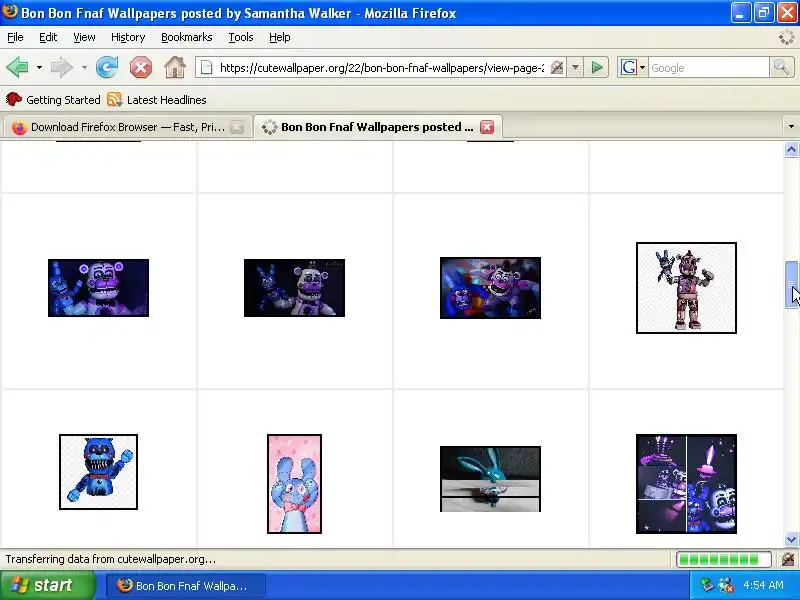800x600 pixels.
Task: Click the Windows start button
Action: tap(47, 585)
